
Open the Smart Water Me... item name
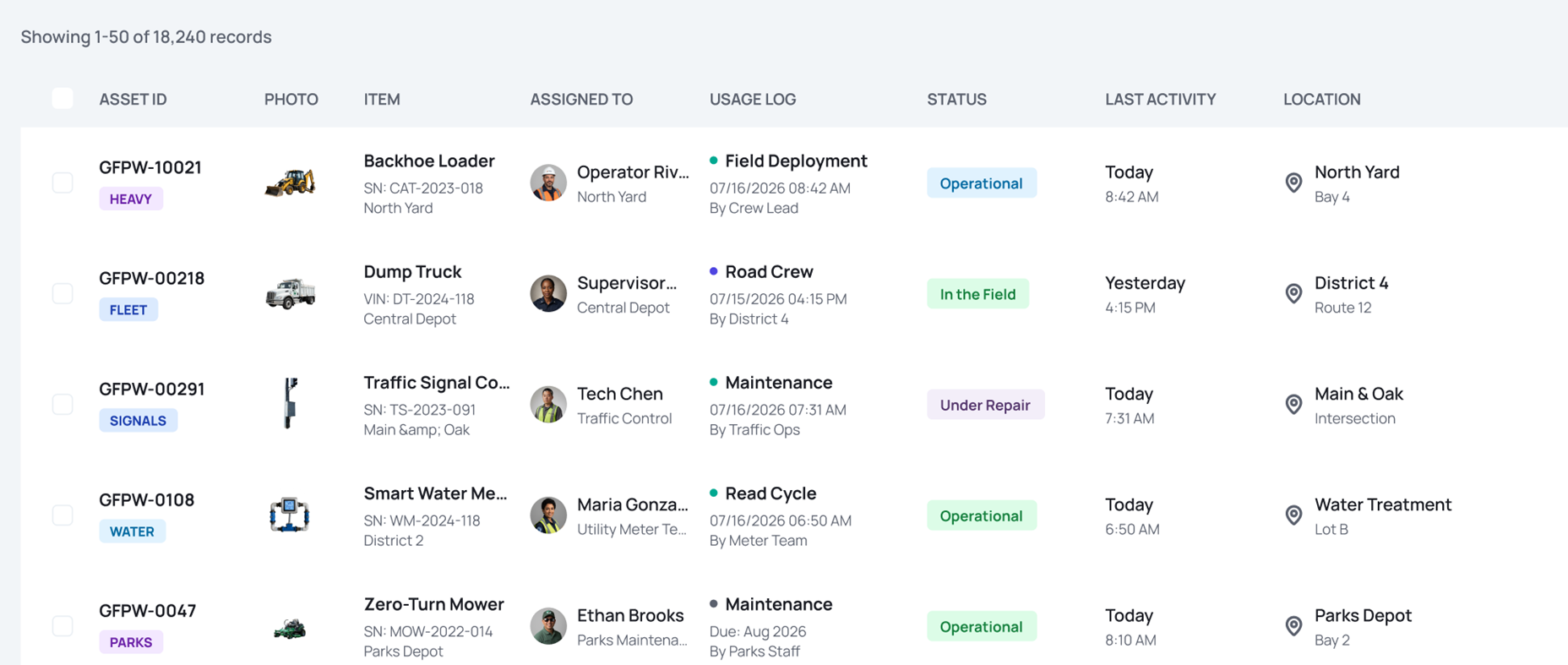point(435,493)
